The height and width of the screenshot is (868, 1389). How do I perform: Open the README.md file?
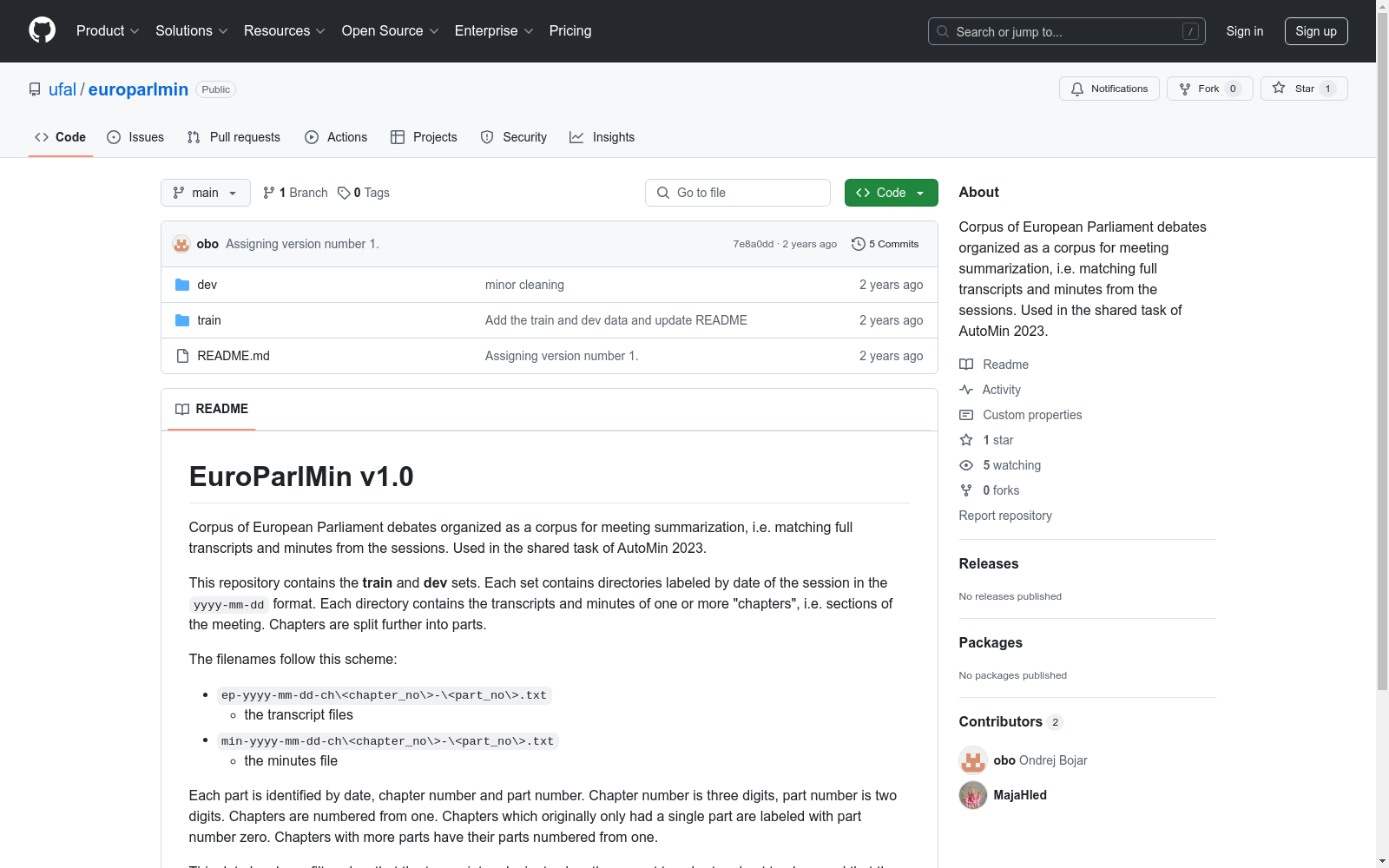234,356
